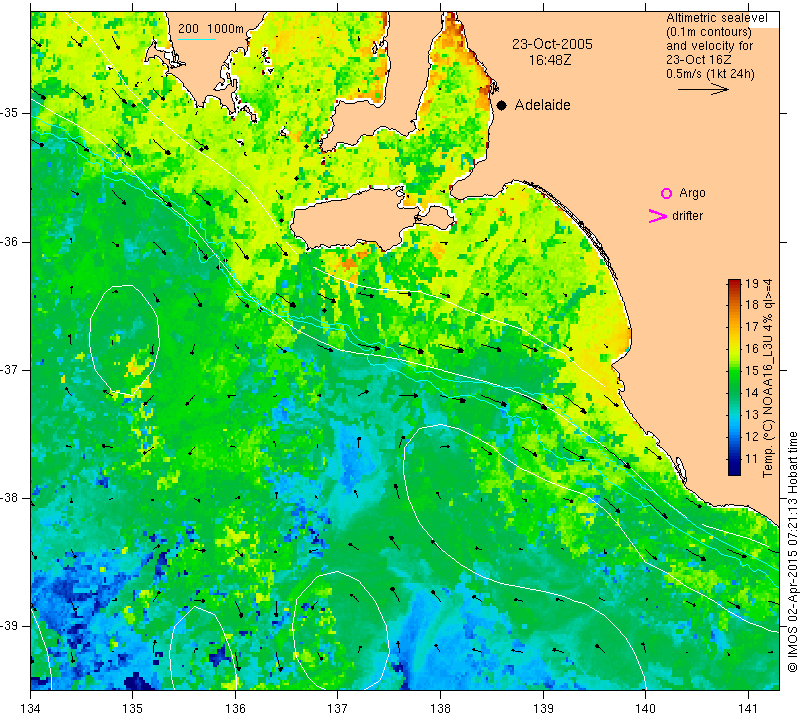Click the 136 longitude axis label
The width and height of the screenshot is (800, 720).
click(x=235, y=708)
